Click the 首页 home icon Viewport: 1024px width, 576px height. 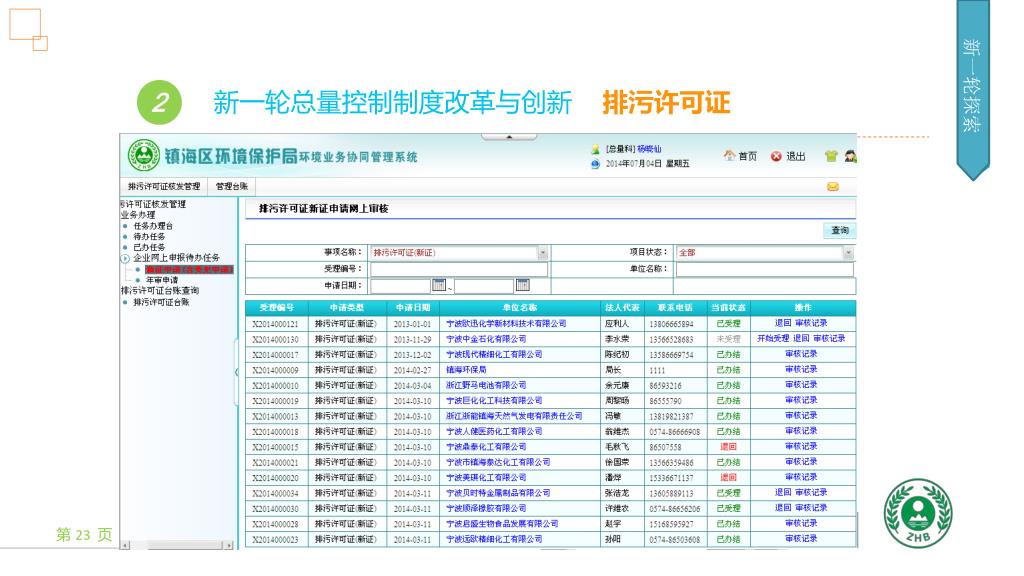pyautogui.click(x=729, y=155)
